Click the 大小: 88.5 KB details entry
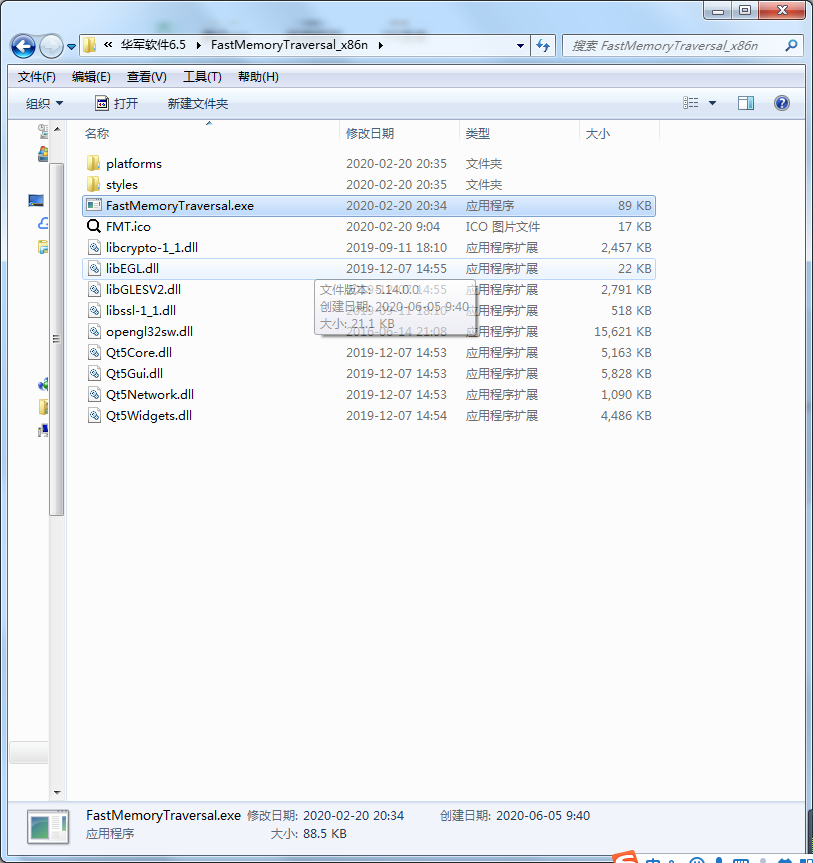Screen dimensions: 813x863 (x=308, y=833)
